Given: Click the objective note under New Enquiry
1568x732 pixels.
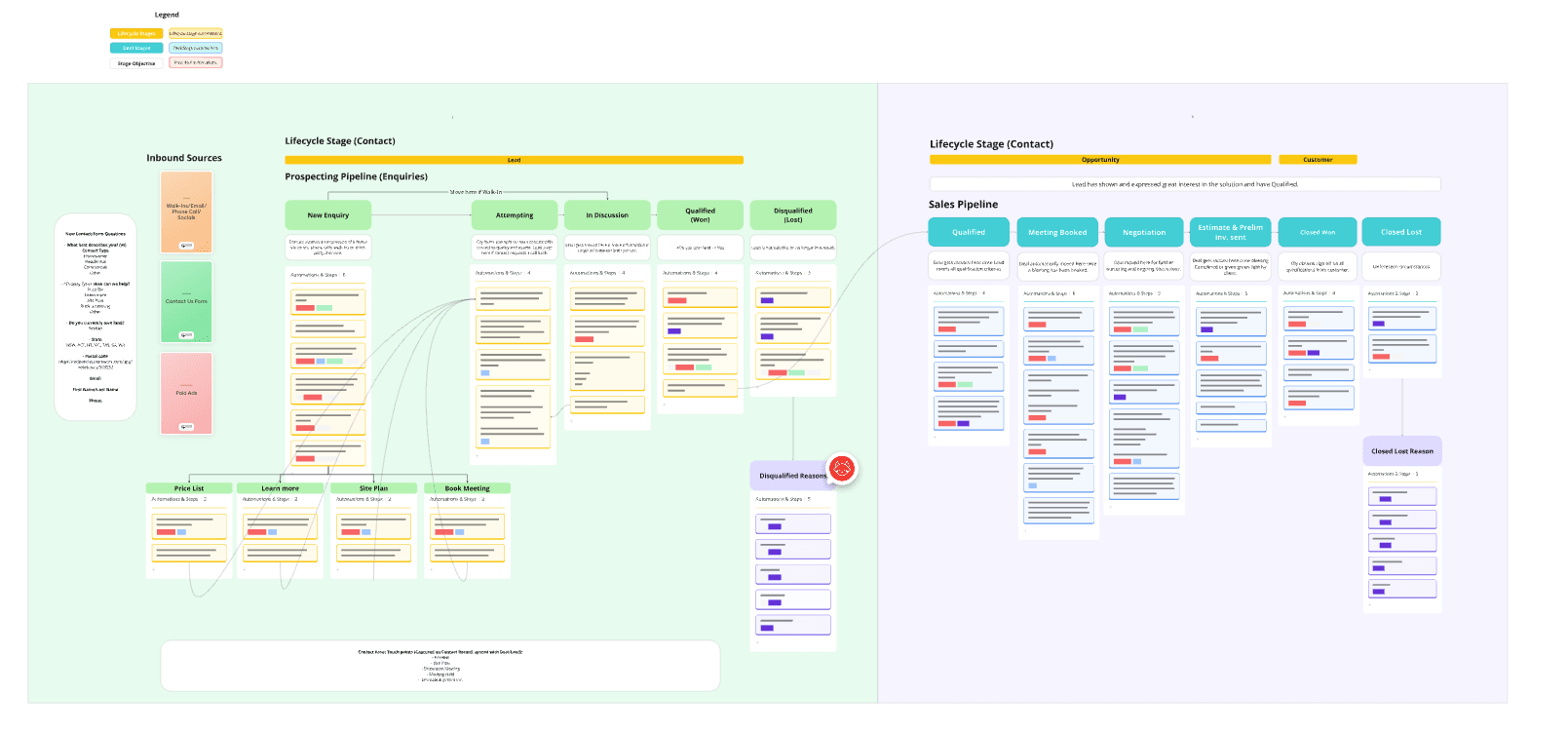Looking at the screenshot, I should [x=328, y=248].
